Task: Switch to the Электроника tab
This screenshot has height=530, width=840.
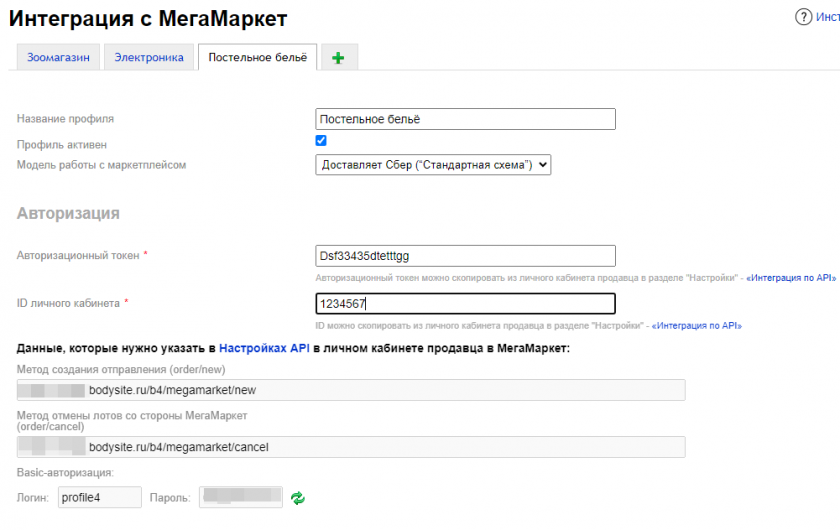Action: tap(149, 57)
